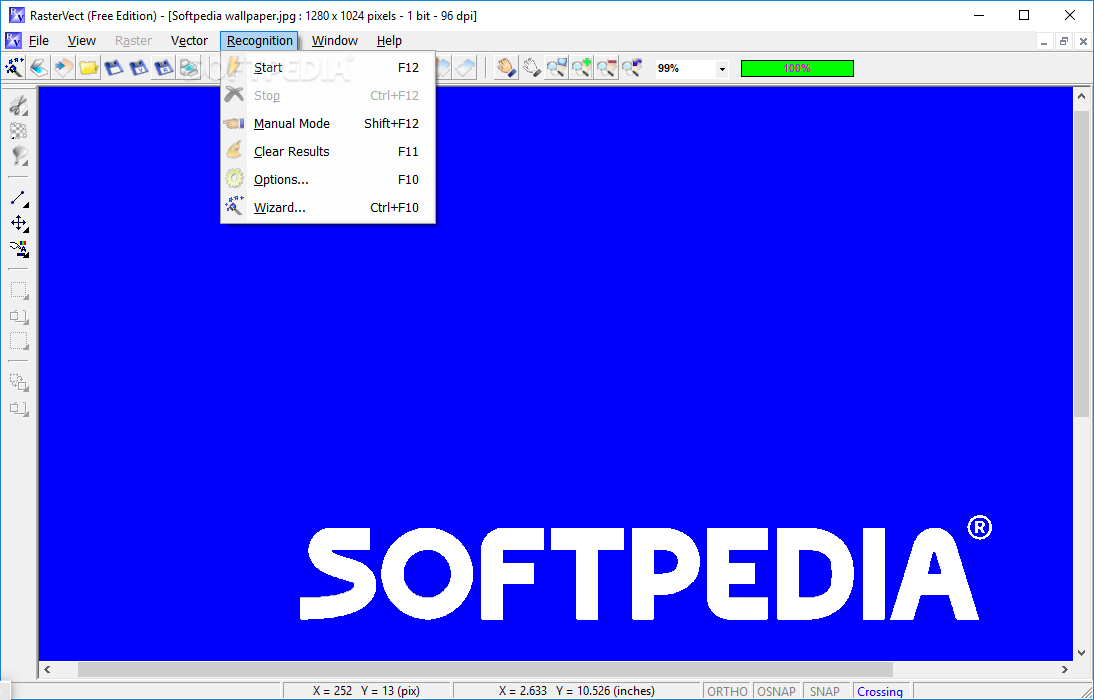Screen dimensions: 1094x700
Task: Click the dotted group squares tool
Action: [19, 382]
